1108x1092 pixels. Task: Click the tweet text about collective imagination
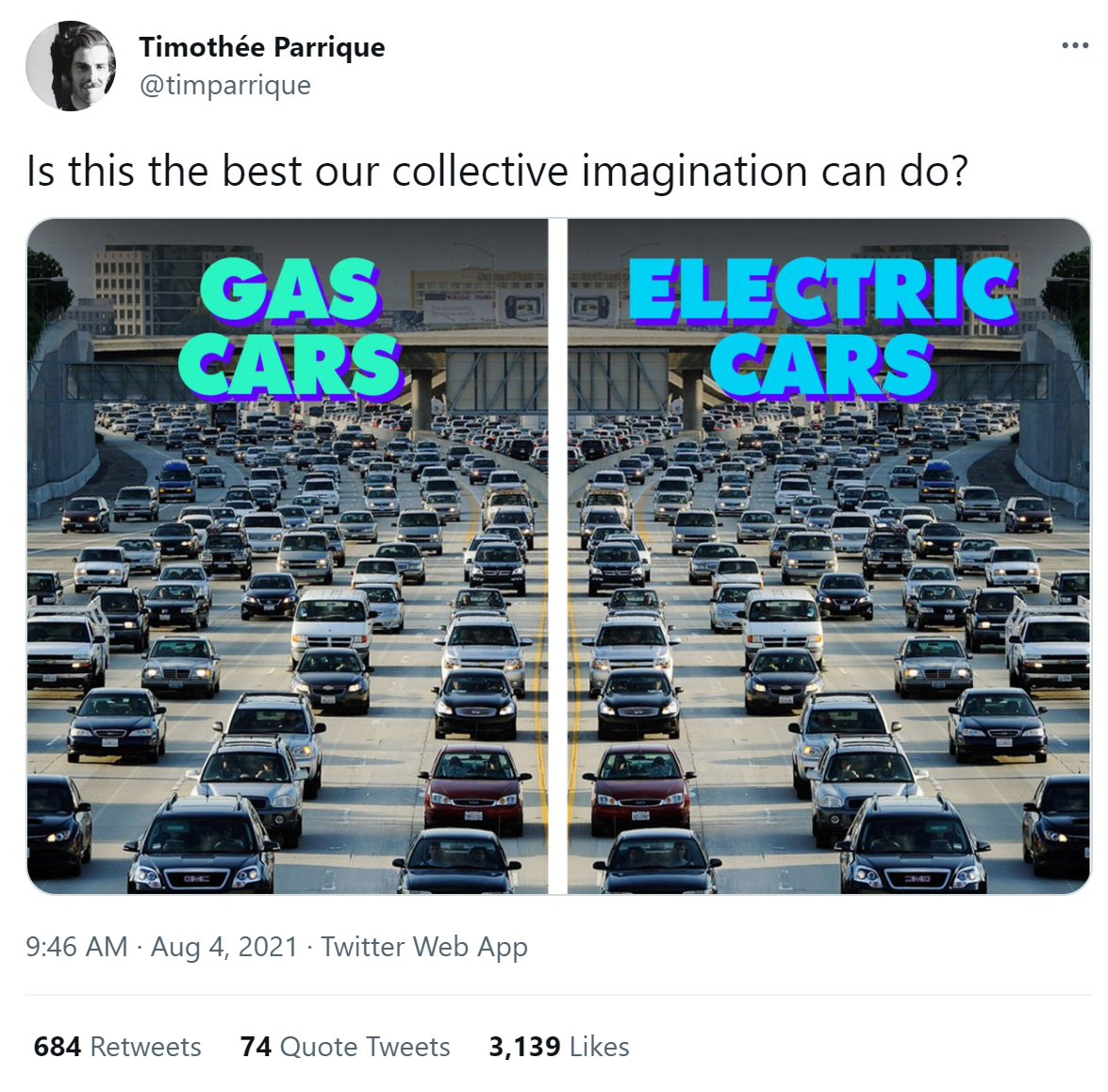pyautogui.click(x=498, y=172)
